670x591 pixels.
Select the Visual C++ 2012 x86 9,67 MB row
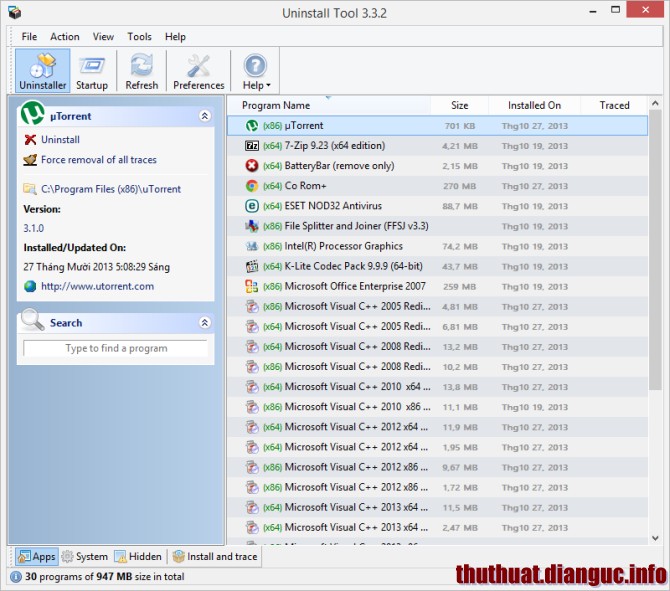(437, 467)
